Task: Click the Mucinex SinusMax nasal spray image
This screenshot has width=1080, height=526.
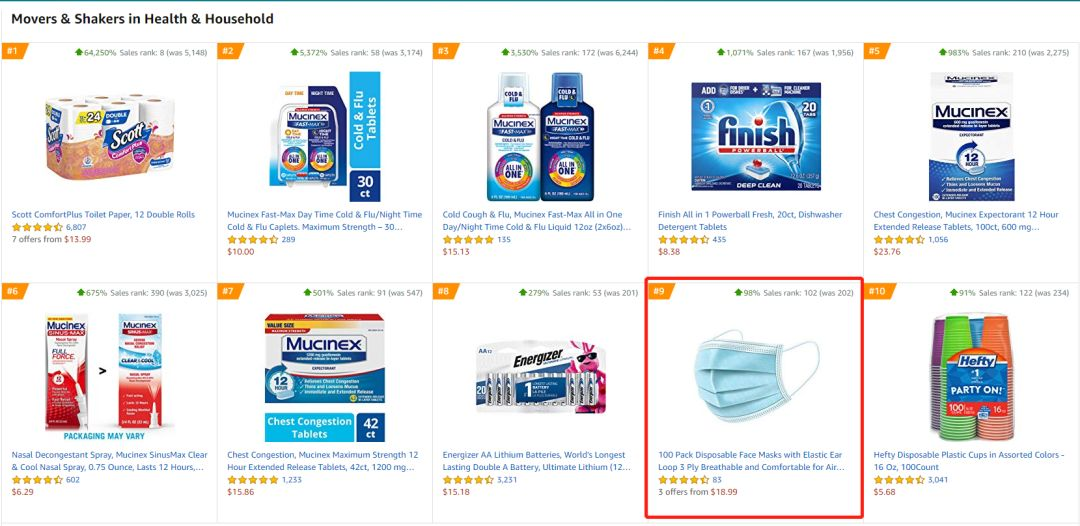Action: pyautogui.click(x=109, y=377)
